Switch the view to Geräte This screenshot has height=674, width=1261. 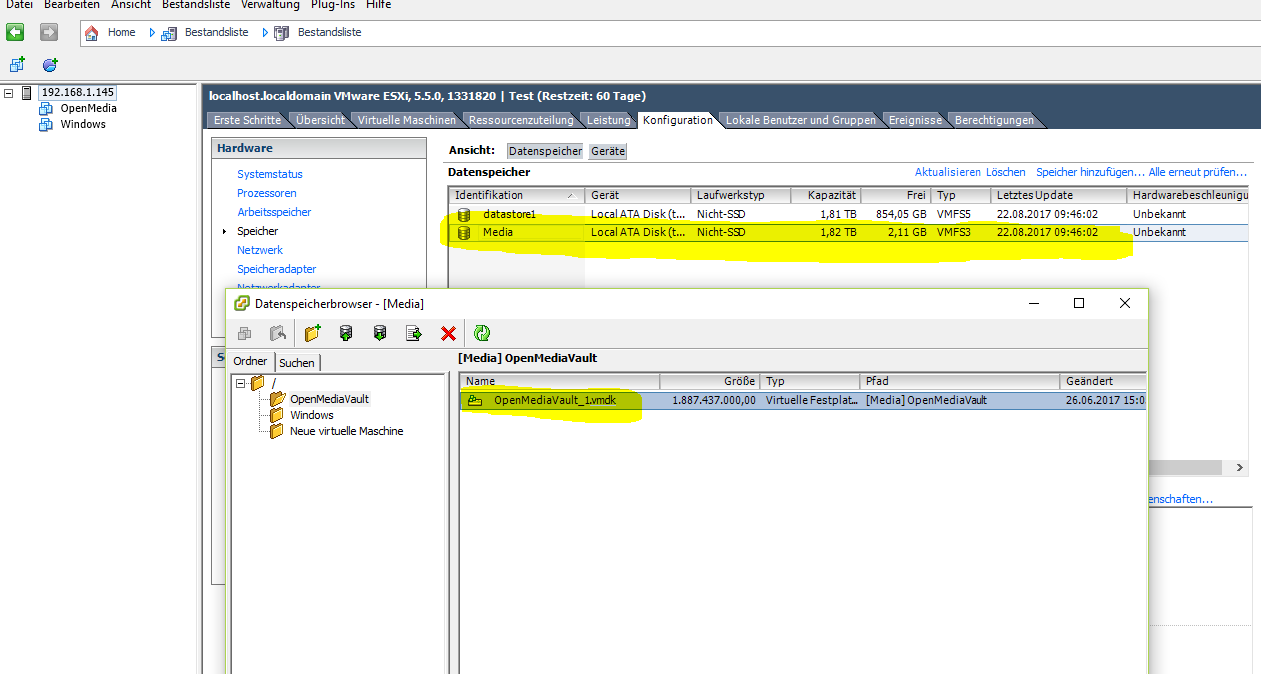pyautogui.click(x=608, y=151)
